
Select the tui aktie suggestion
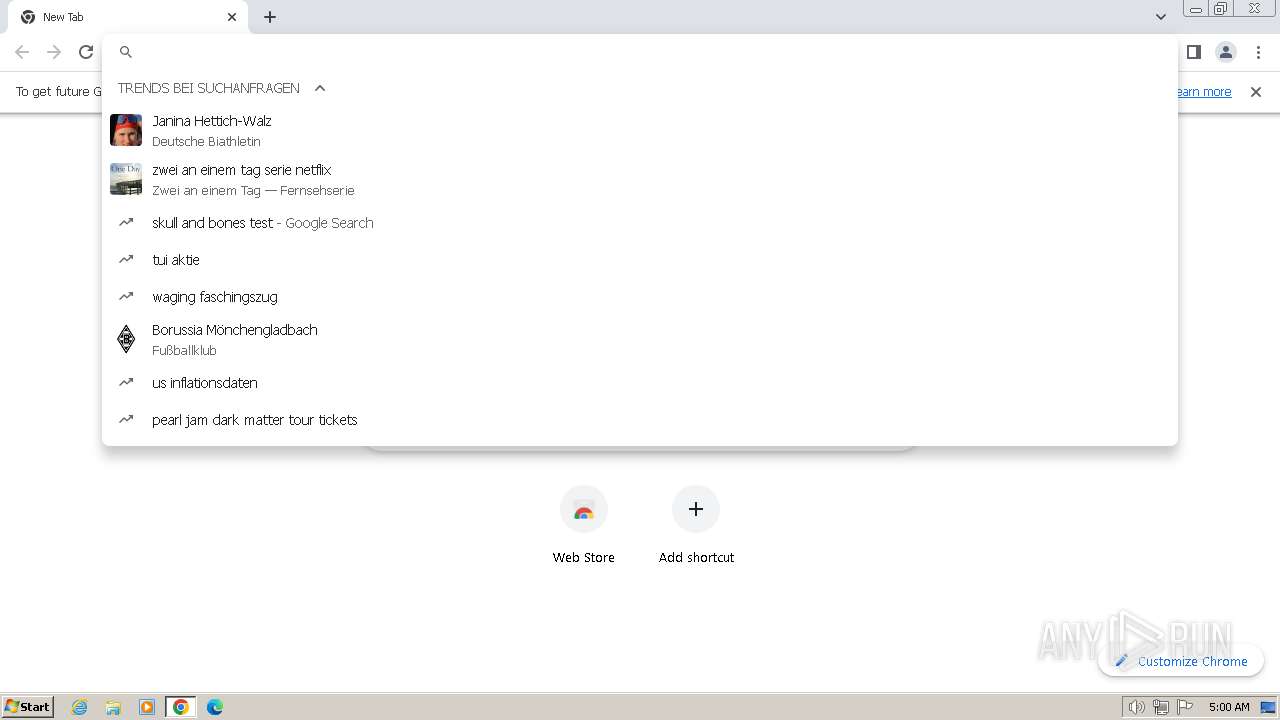(x=640, y=260)
